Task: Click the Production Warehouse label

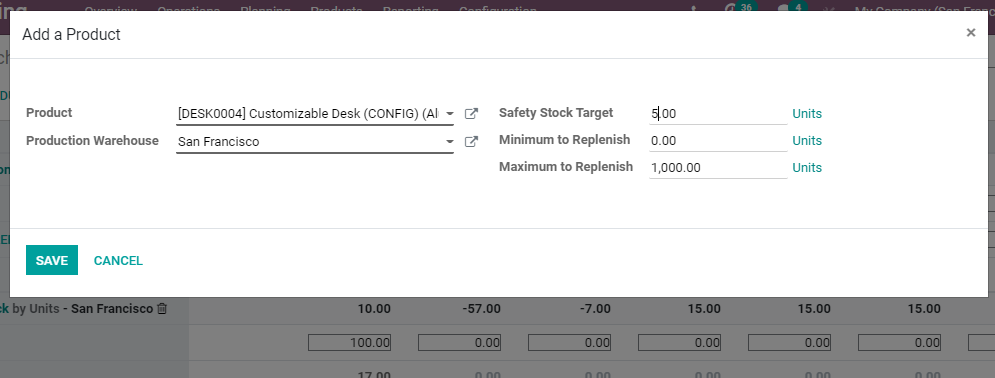Action: [92, 141]
